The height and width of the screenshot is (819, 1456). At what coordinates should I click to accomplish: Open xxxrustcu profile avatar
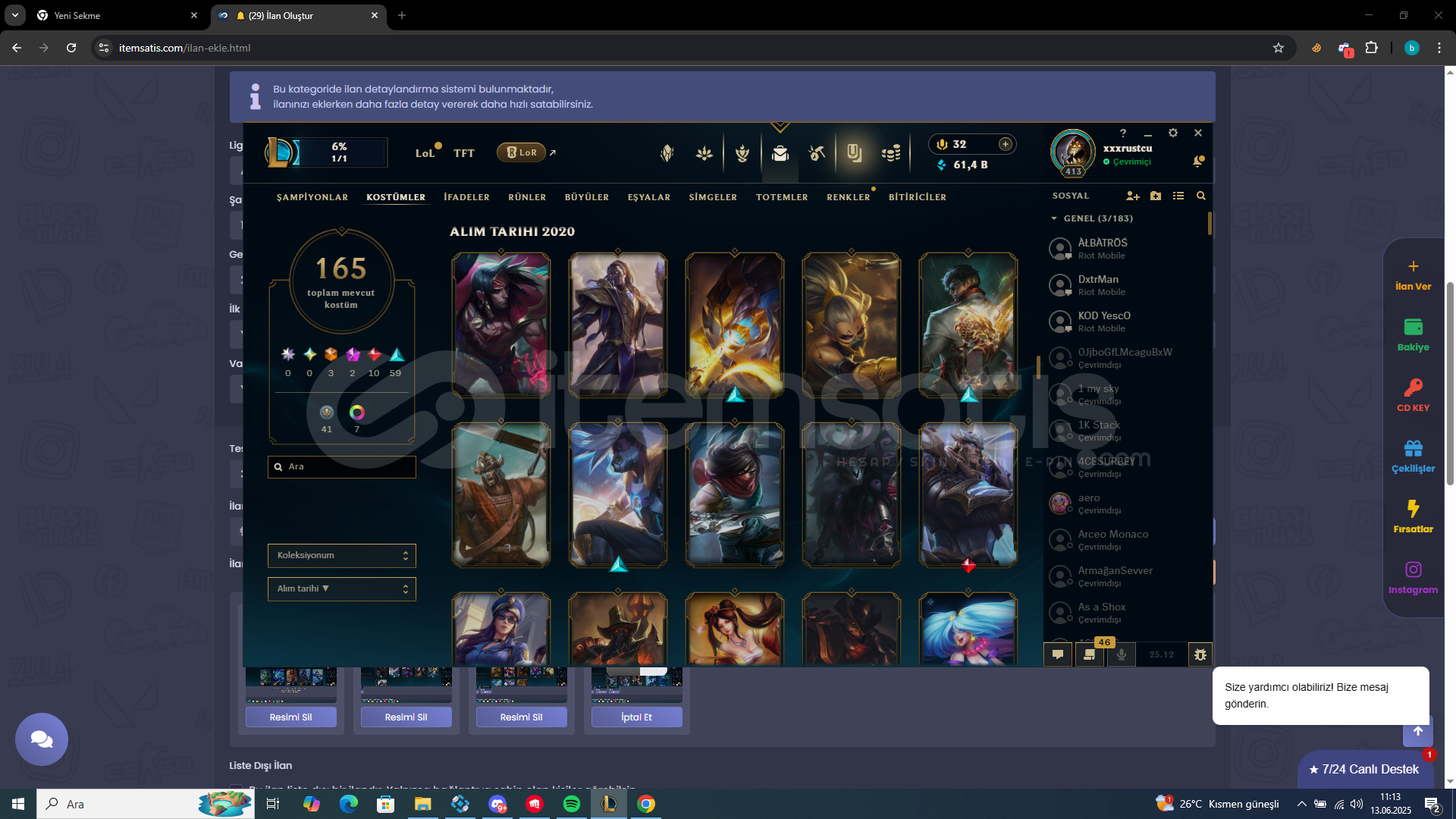click(1073, 152)
